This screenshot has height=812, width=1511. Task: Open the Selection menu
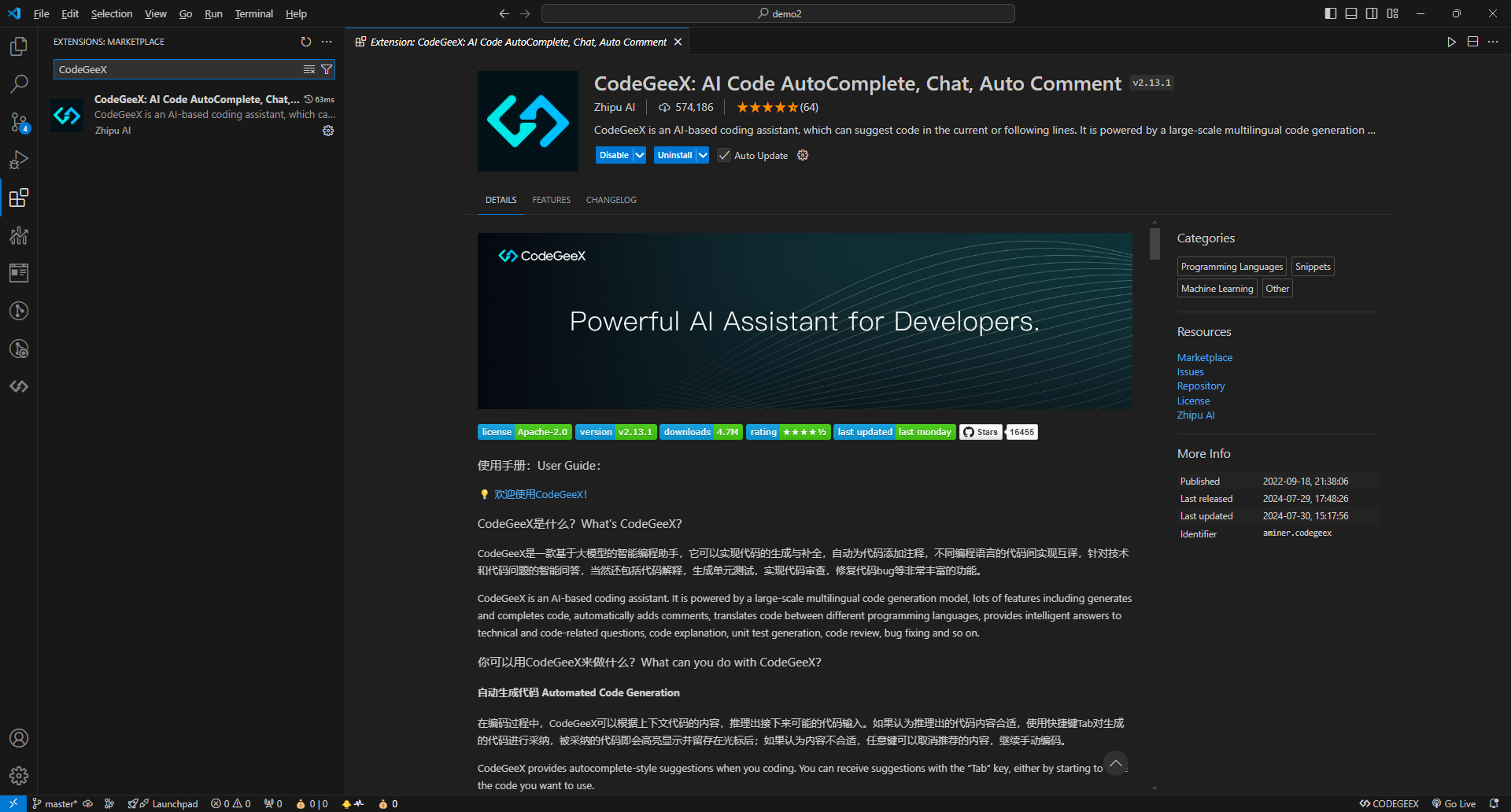pos(112,13)
